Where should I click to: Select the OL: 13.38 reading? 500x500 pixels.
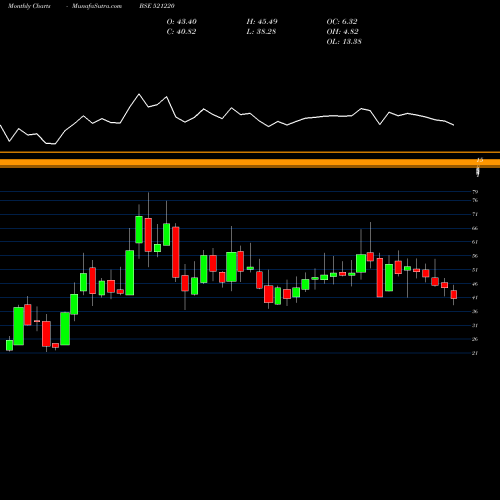(344, 42)
